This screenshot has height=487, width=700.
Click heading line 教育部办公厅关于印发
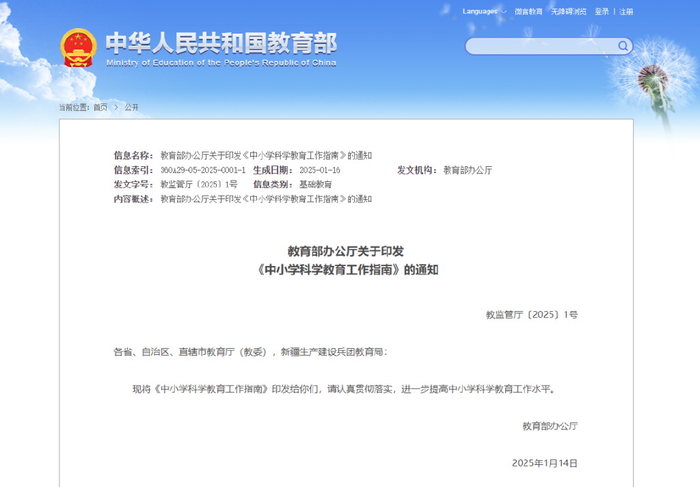(x=346, y=251)
